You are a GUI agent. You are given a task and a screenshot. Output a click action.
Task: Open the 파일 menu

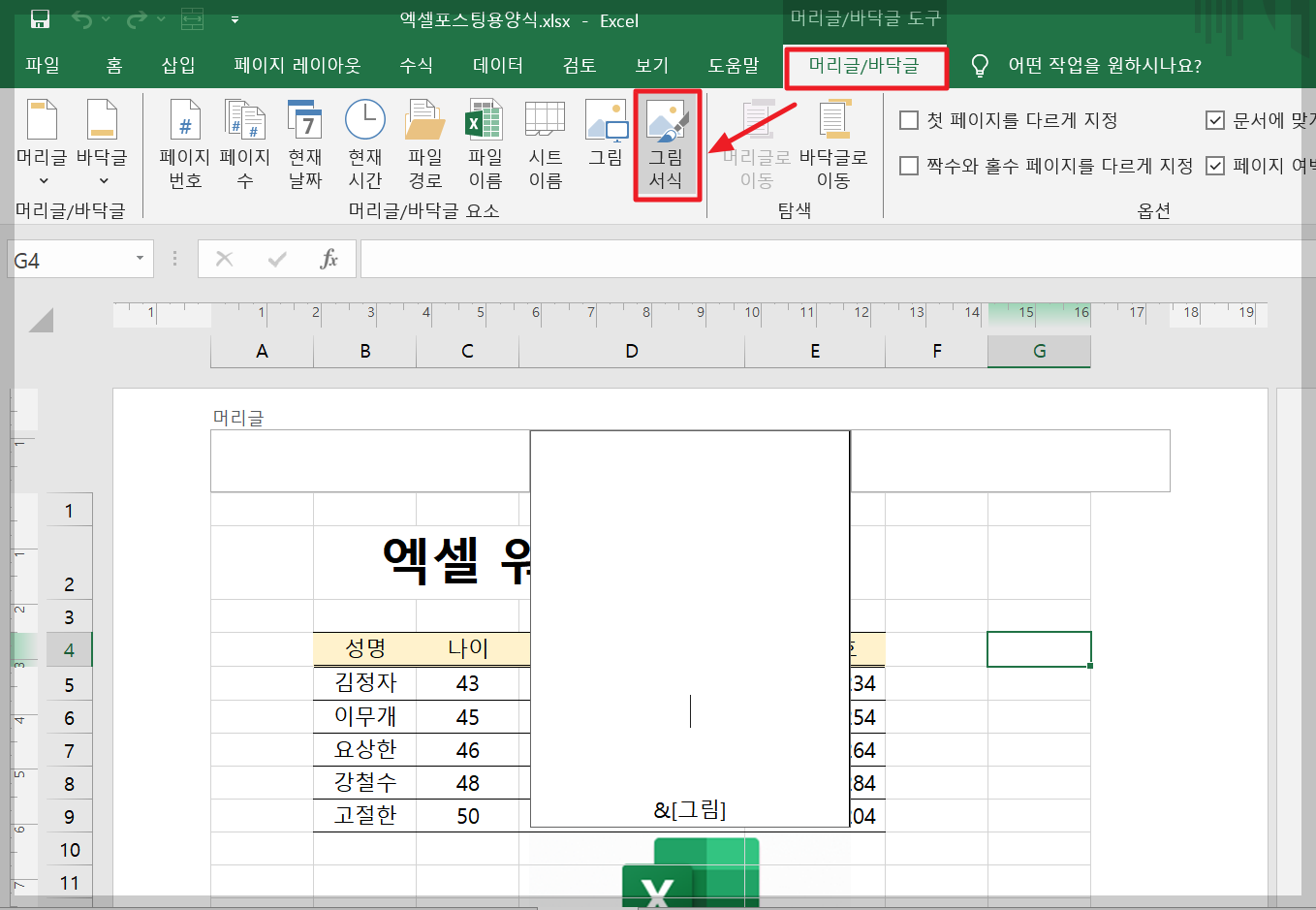pos(41,65)
